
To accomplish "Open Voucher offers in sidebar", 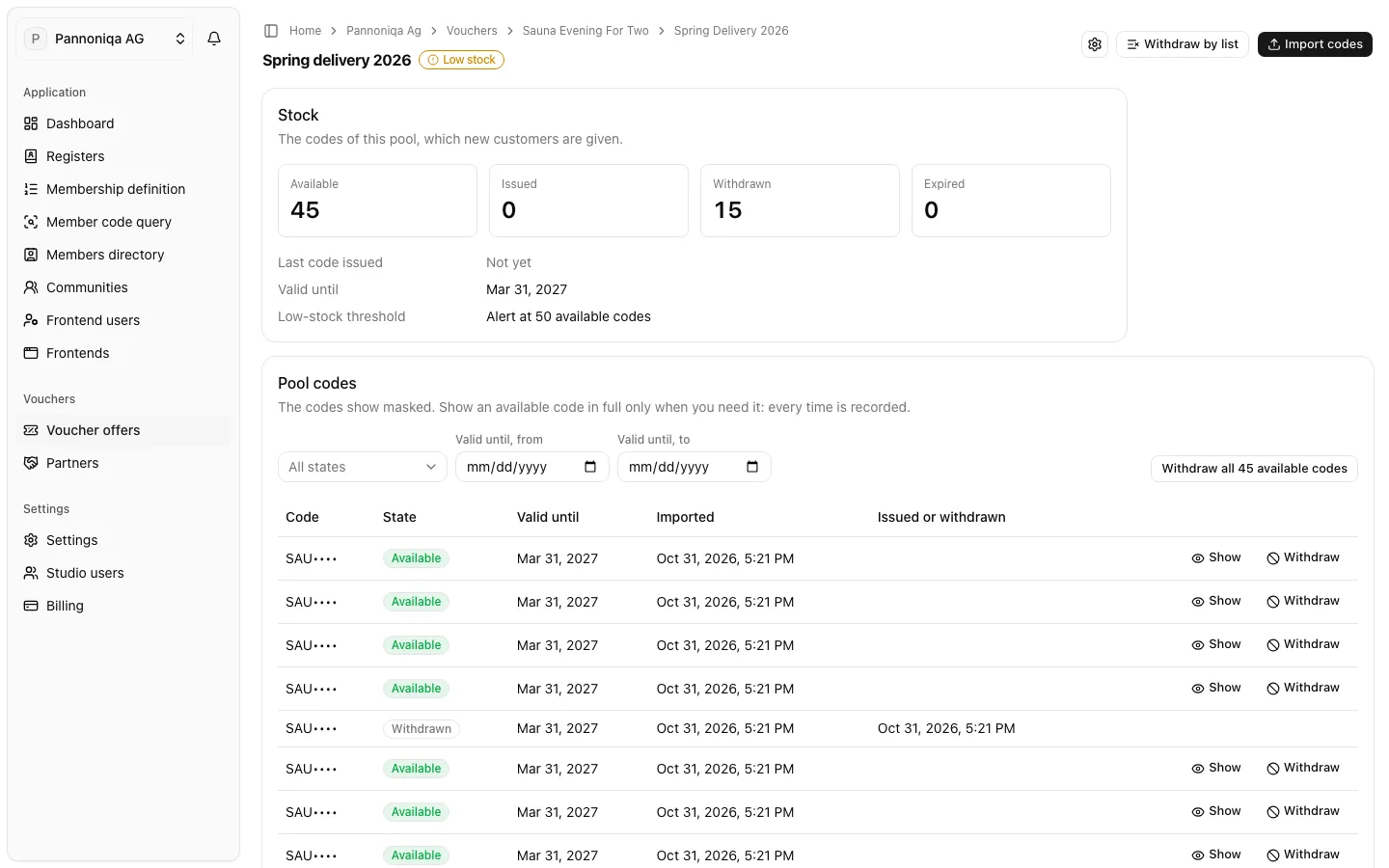I will click(x=123, y=430).
